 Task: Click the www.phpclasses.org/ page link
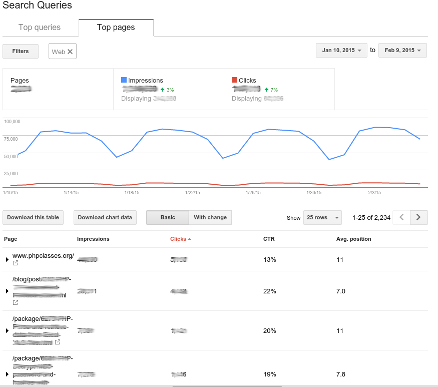43,256
